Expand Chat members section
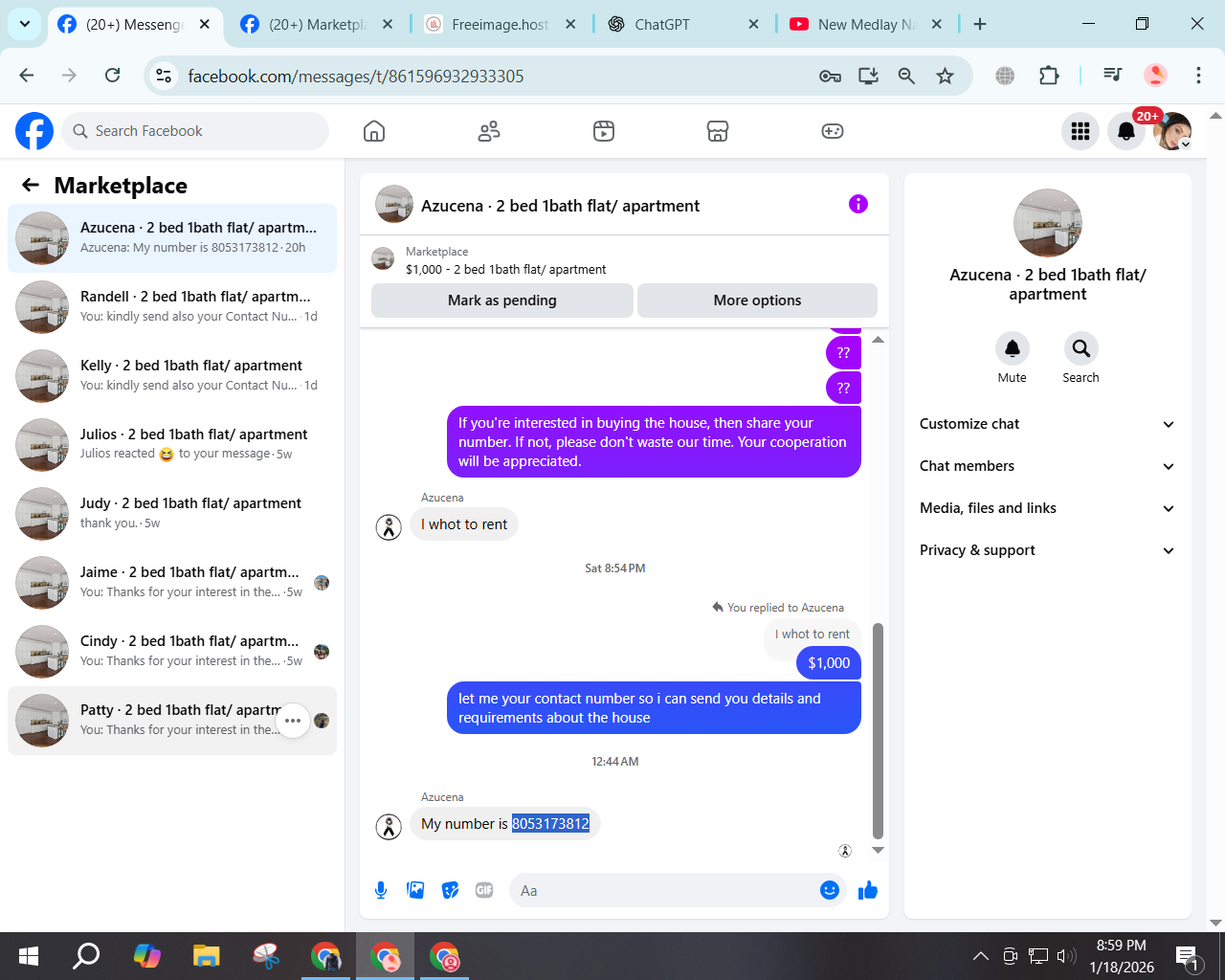This screenshot has height=980, width=1225. pos(1047,466)
